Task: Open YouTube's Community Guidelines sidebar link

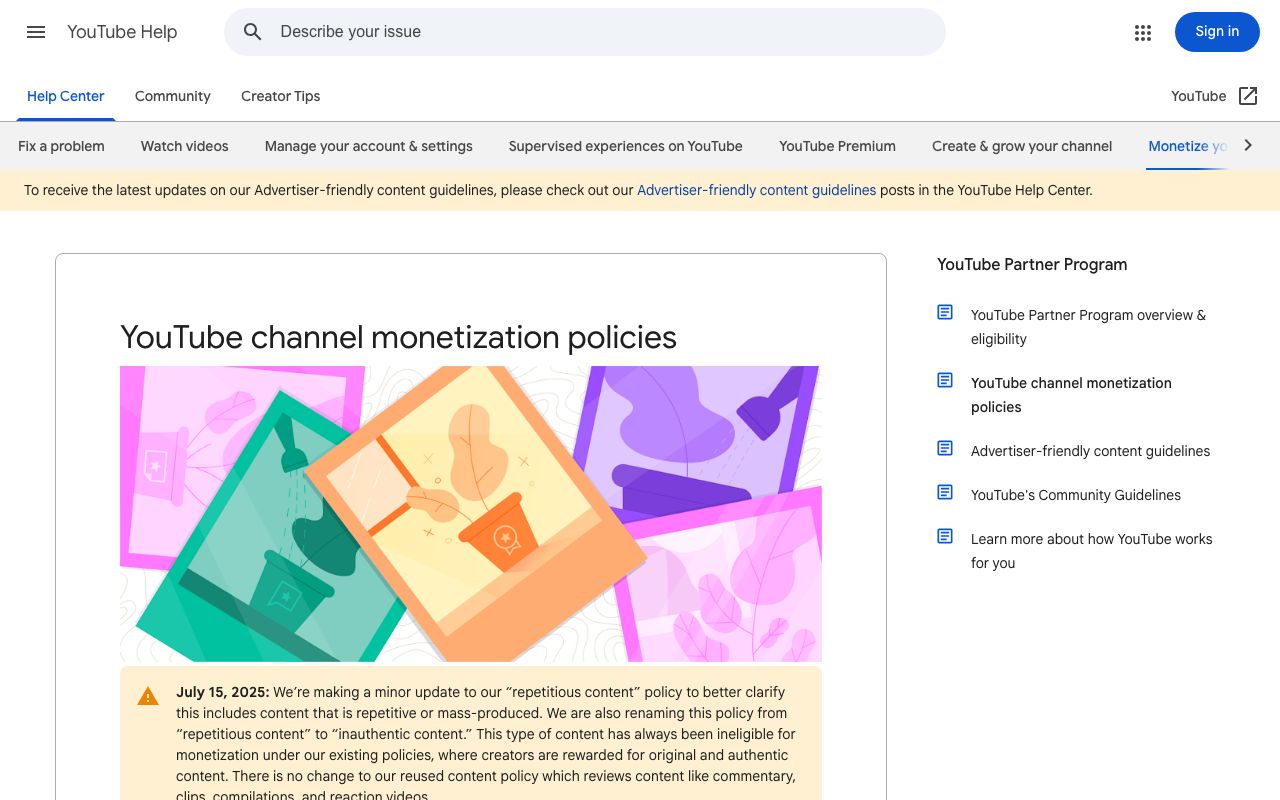Action: pos(1076,495)
